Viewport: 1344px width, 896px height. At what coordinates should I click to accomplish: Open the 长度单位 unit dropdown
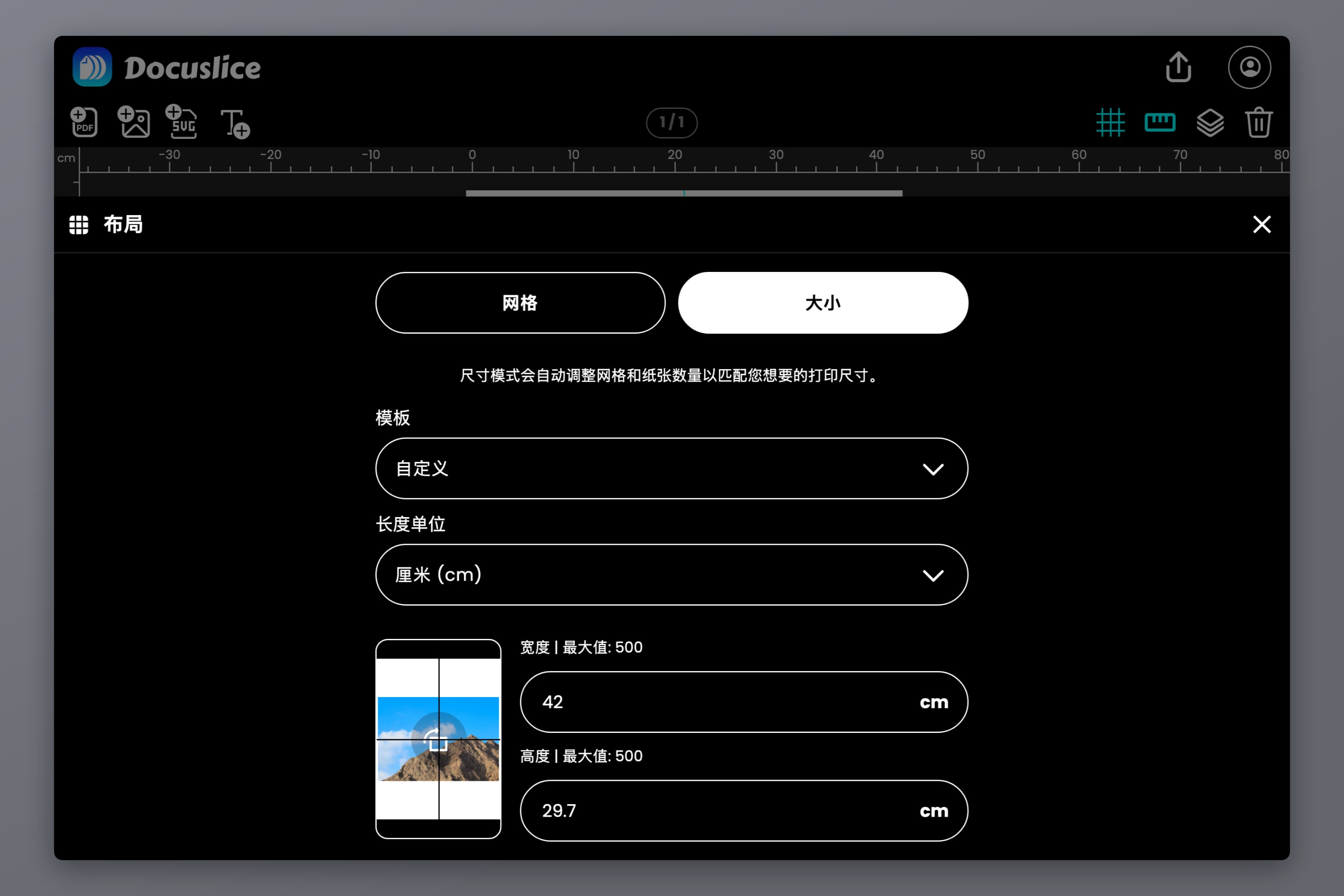coord(672,575)
